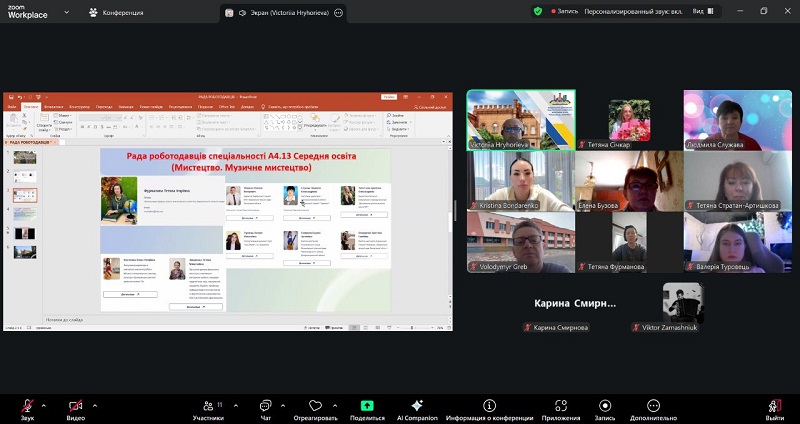The image size is (800, 424).
Task: Click the Запись record icon
Action: tap(604, 405)
